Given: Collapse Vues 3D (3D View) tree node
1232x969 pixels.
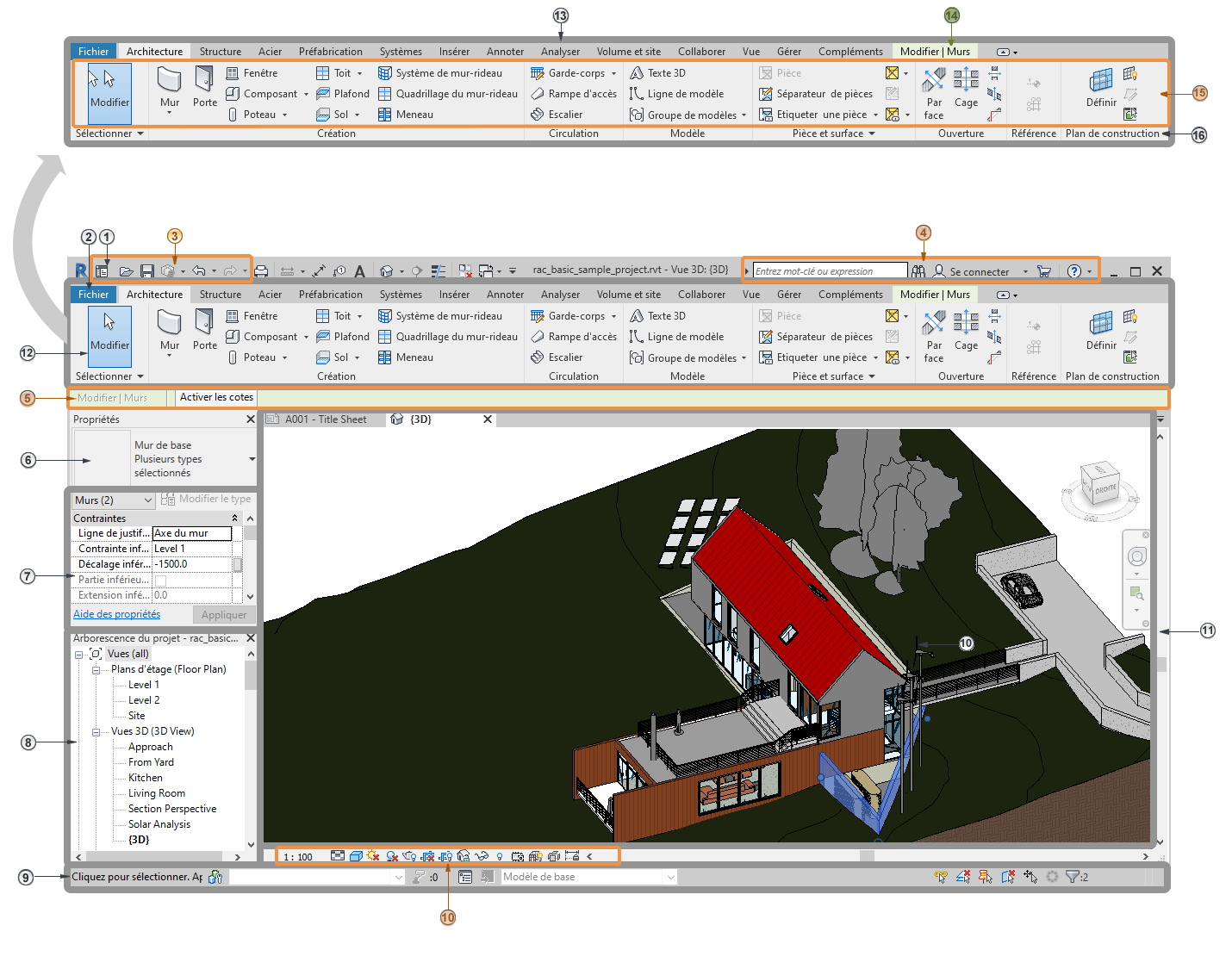Looking at the screenshot, I should (x=96, y=732).
